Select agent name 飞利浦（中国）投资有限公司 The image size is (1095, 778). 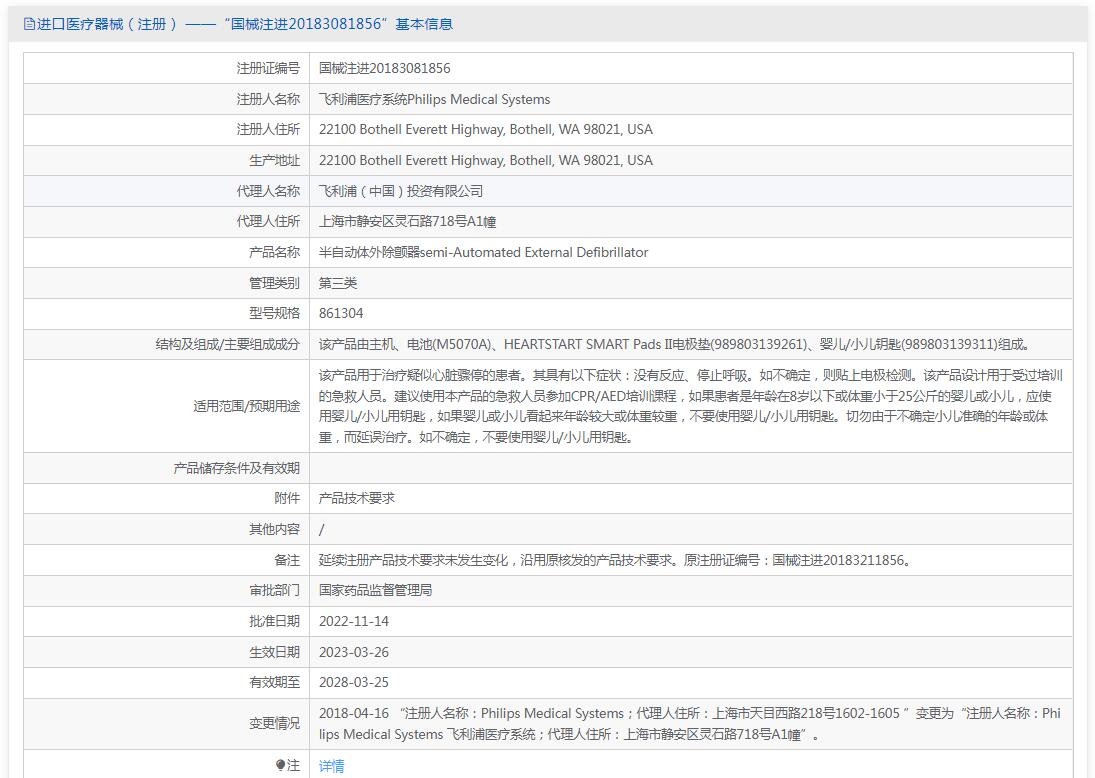400,191
